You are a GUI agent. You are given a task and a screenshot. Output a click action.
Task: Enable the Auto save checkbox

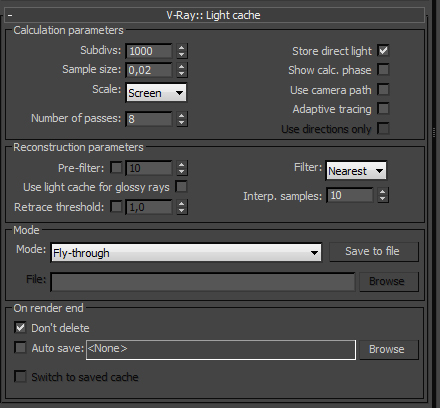[x=20, y=348]
